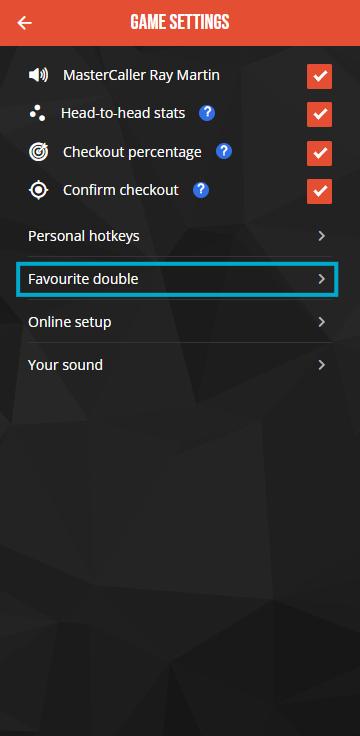Disable MasterCaller Ray Martin checkbox
Viewport: 360px width, 736px height.
pos(320,77)
